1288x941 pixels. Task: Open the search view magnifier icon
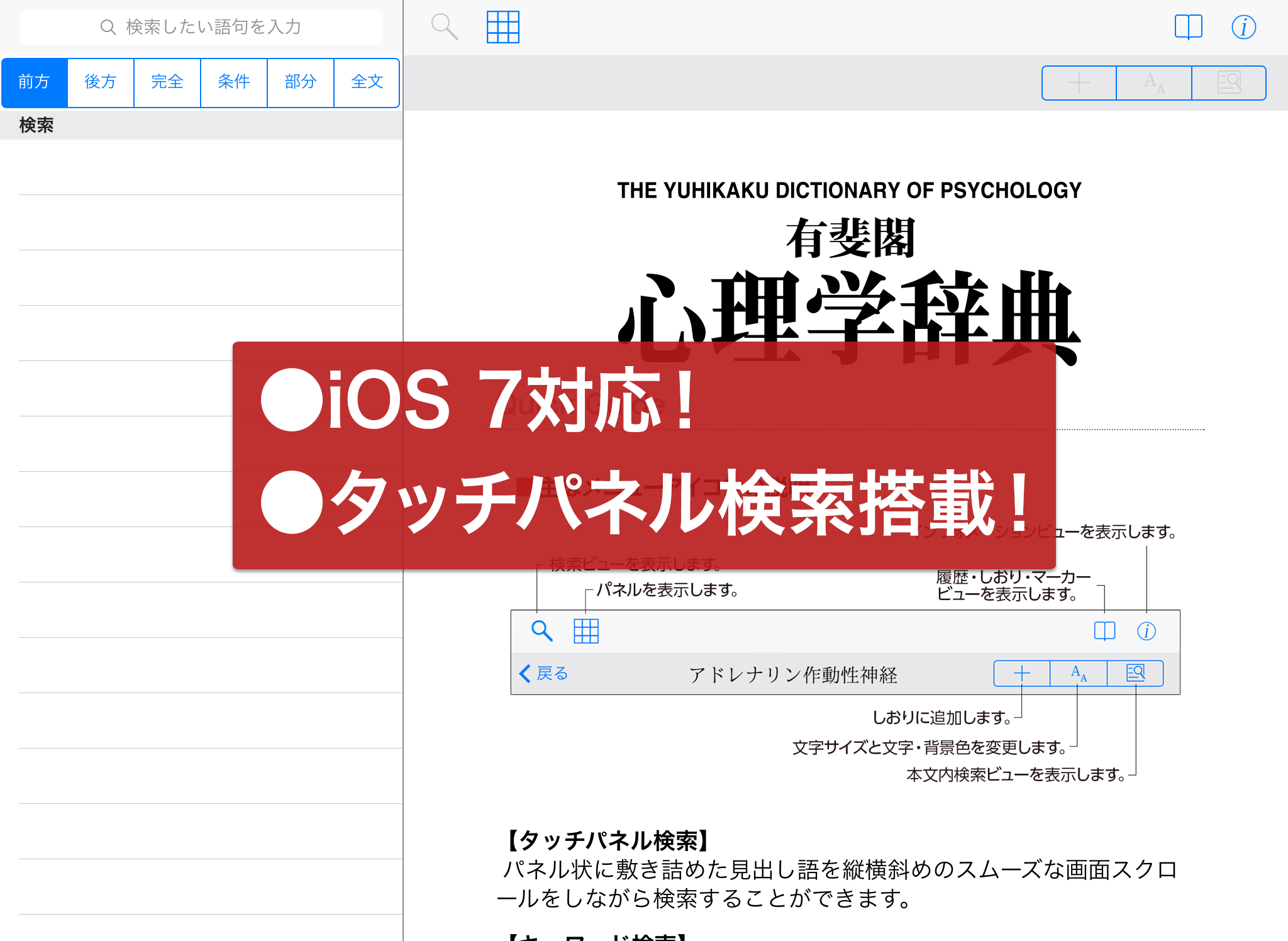444,27
